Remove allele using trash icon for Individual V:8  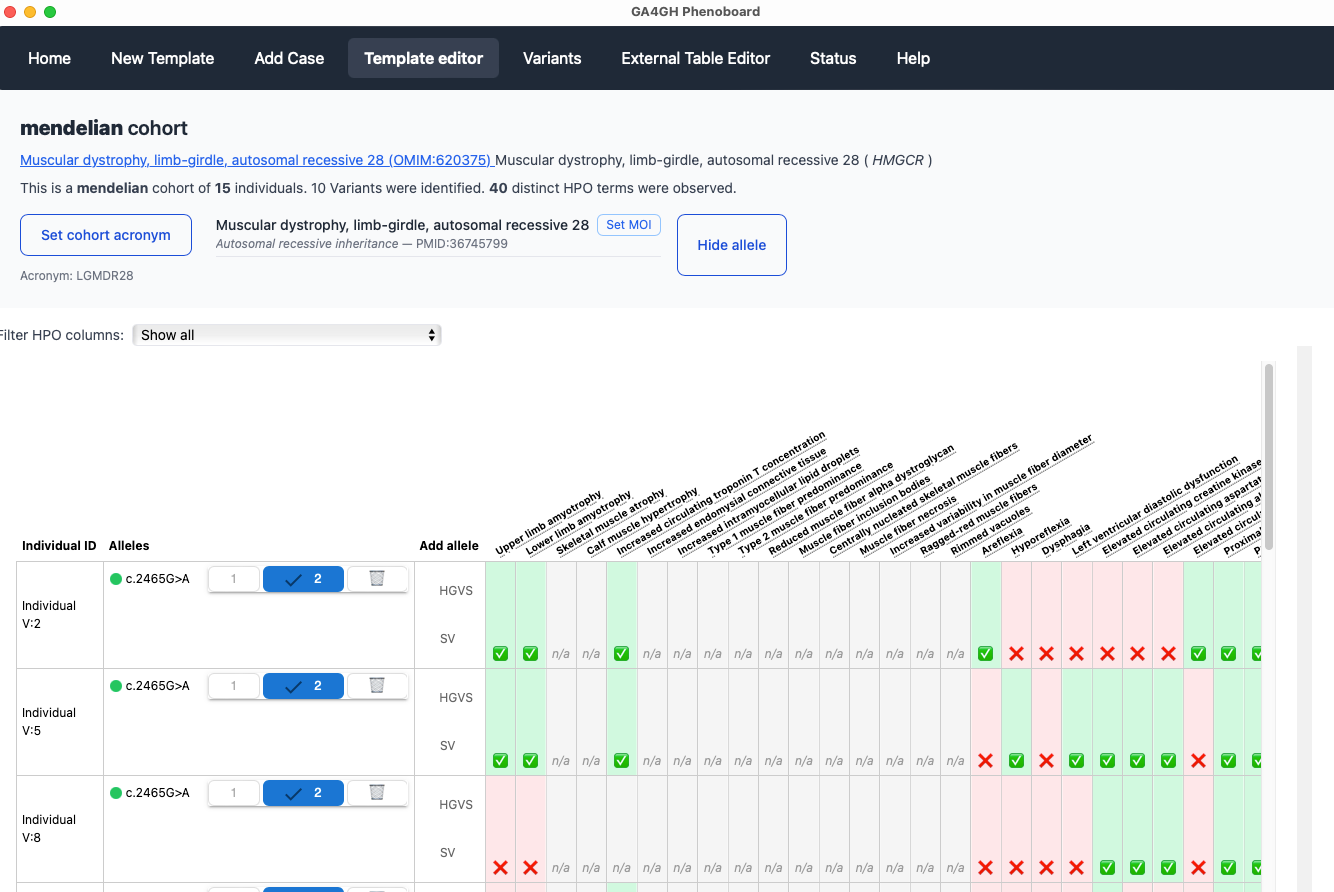[x=377, y=792]
